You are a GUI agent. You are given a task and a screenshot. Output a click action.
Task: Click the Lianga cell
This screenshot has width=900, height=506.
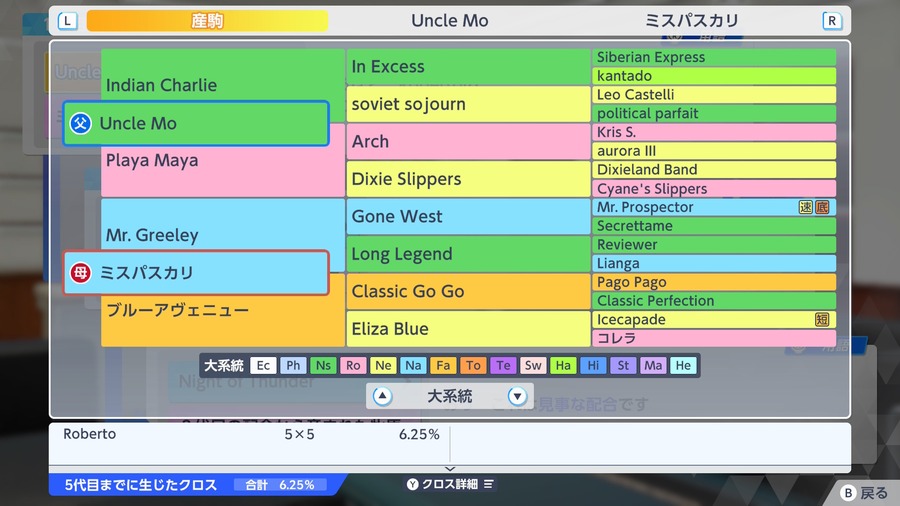[x=714, y=263]
